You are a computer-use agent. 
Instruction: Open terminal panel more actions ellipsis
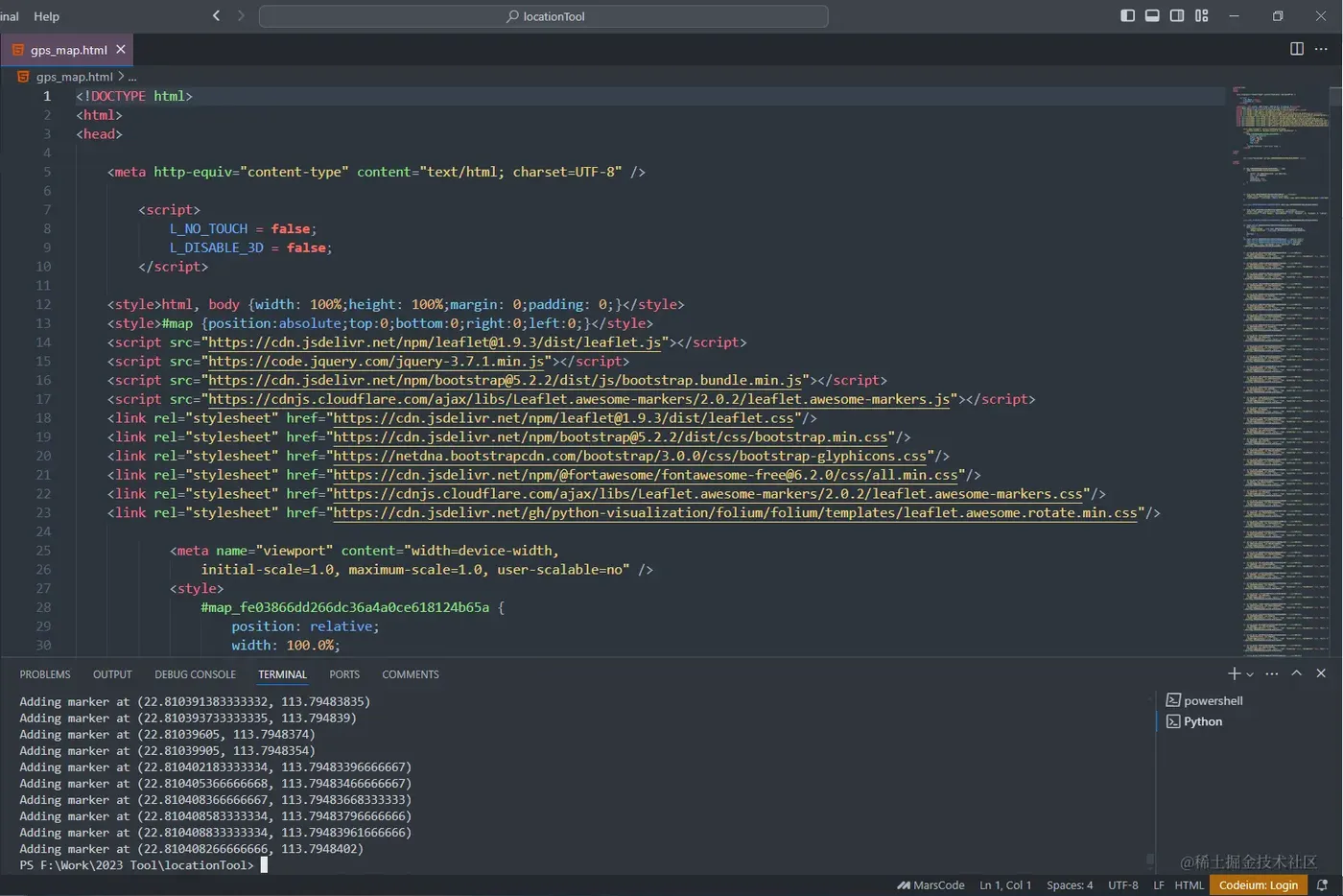point(1272,673)
